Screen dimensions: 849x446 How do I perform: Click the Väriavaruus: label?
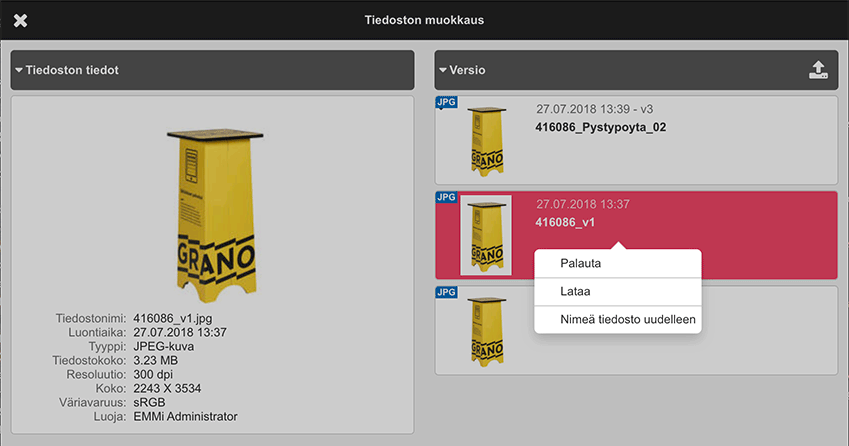[x=93, y=403]
